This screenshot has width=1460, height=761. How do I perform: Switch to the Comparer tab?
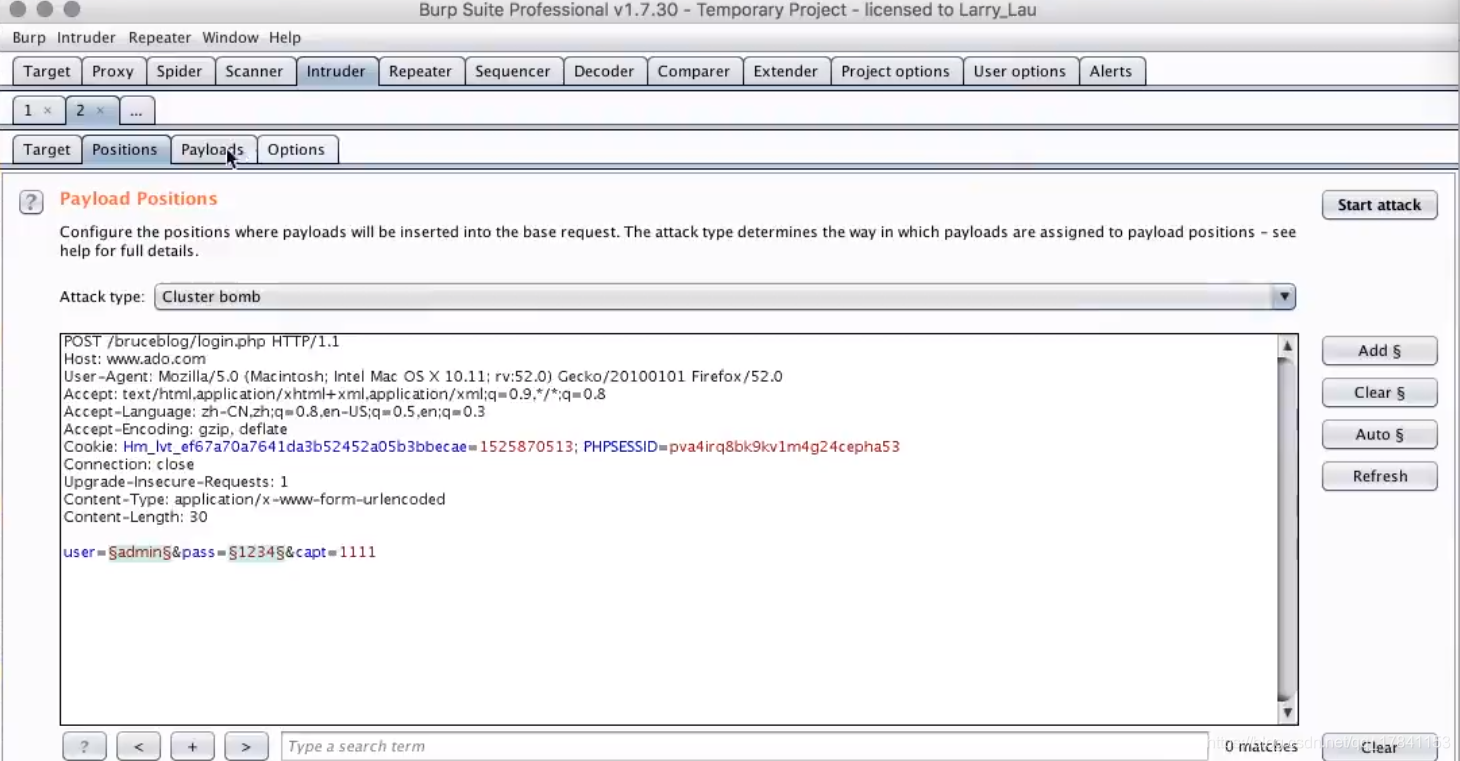coord(694,72)
